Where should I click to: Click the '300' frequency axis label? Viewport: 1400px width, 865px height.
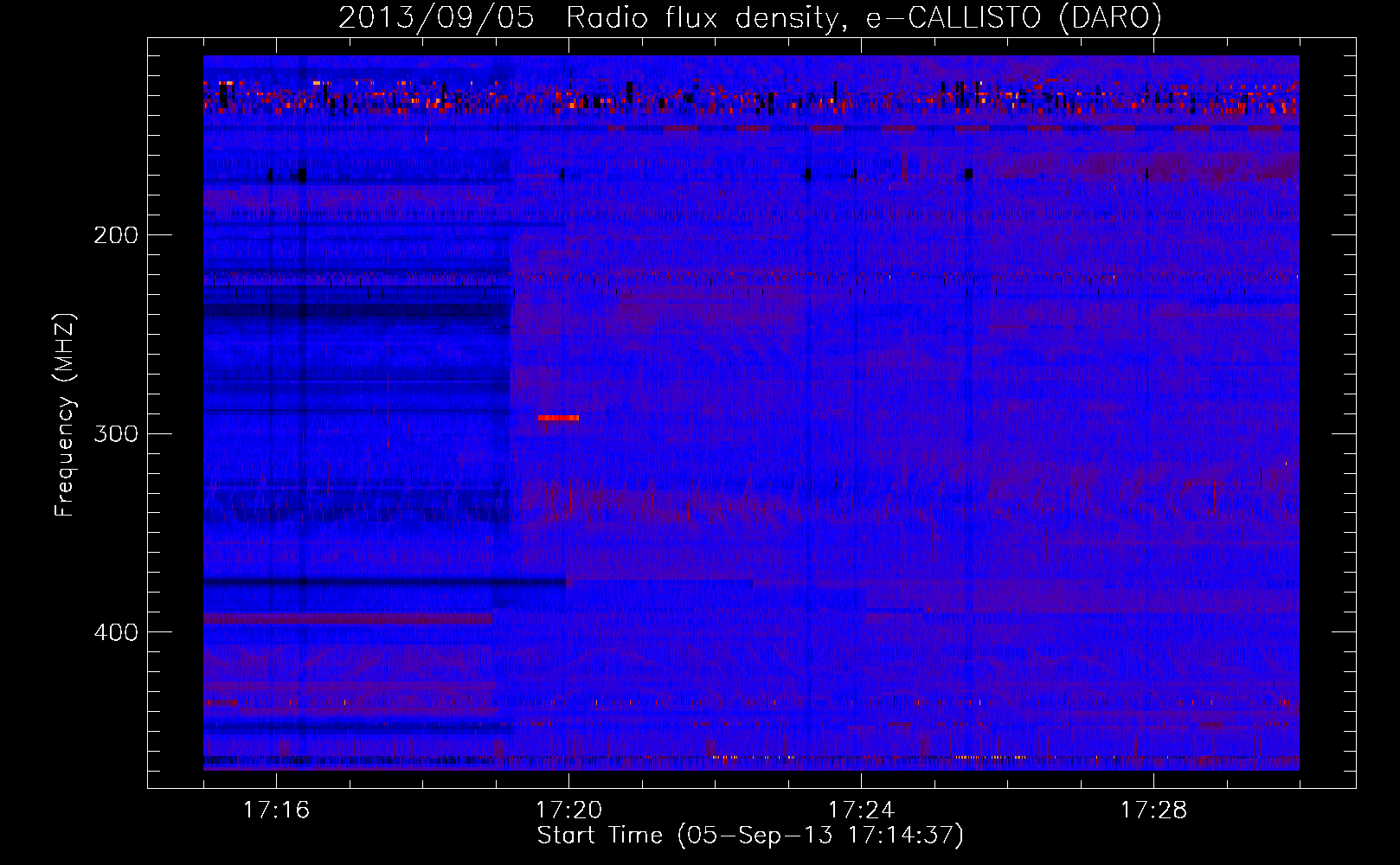115,433
